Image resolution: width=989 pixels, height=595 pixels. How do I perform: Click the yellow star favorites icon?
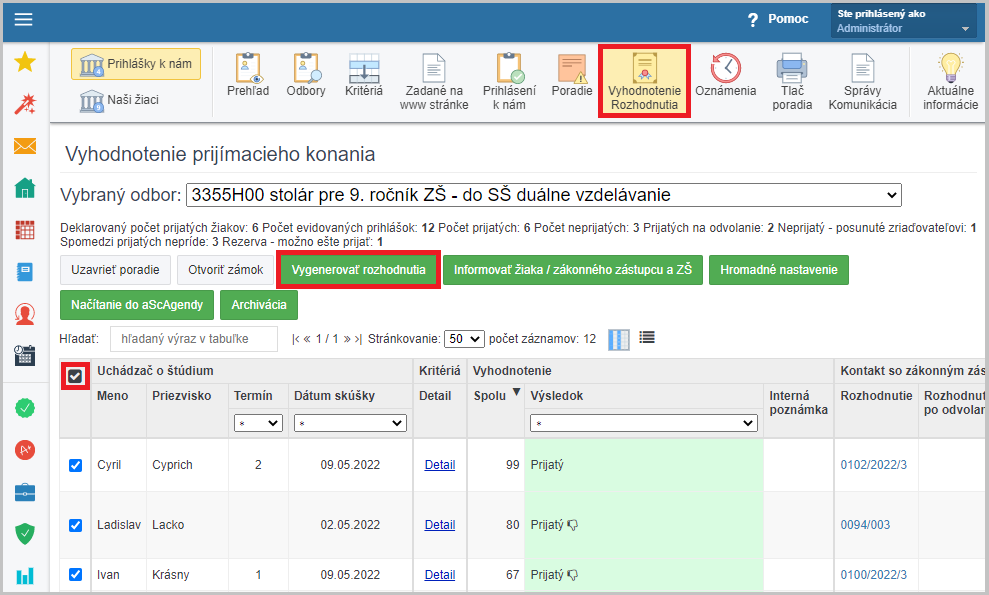coord(25,62)
